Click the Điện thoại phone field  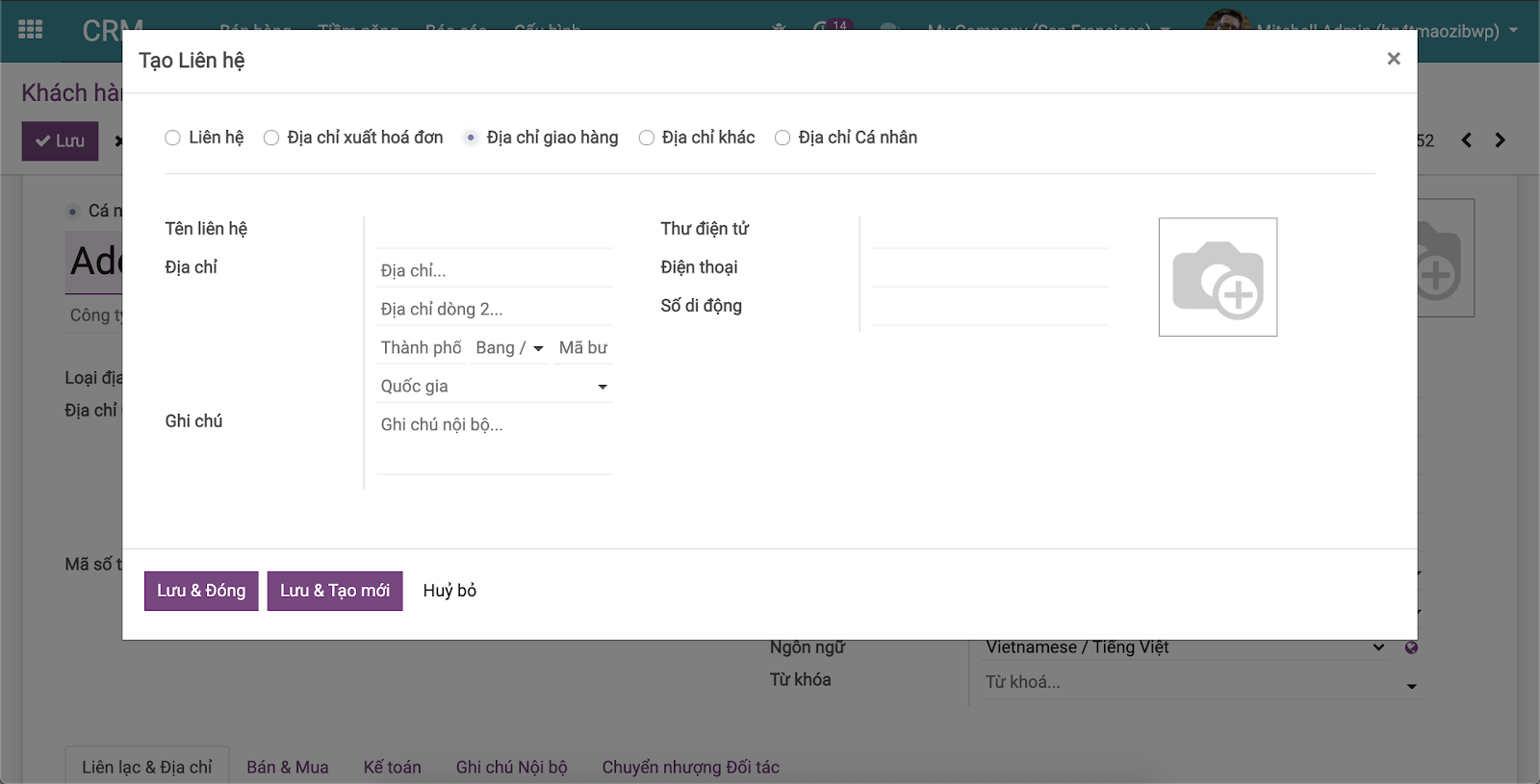point(989,270)
